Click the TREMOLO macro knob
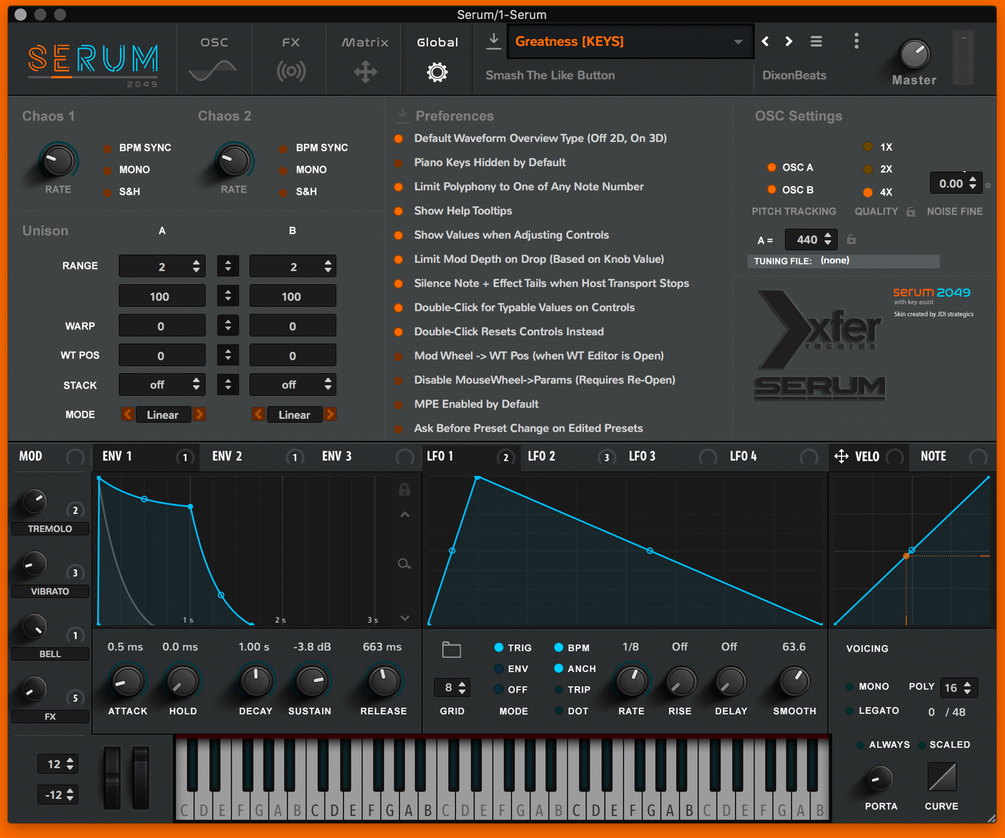Screen dimensions: 1005x838 coord(33,501)
